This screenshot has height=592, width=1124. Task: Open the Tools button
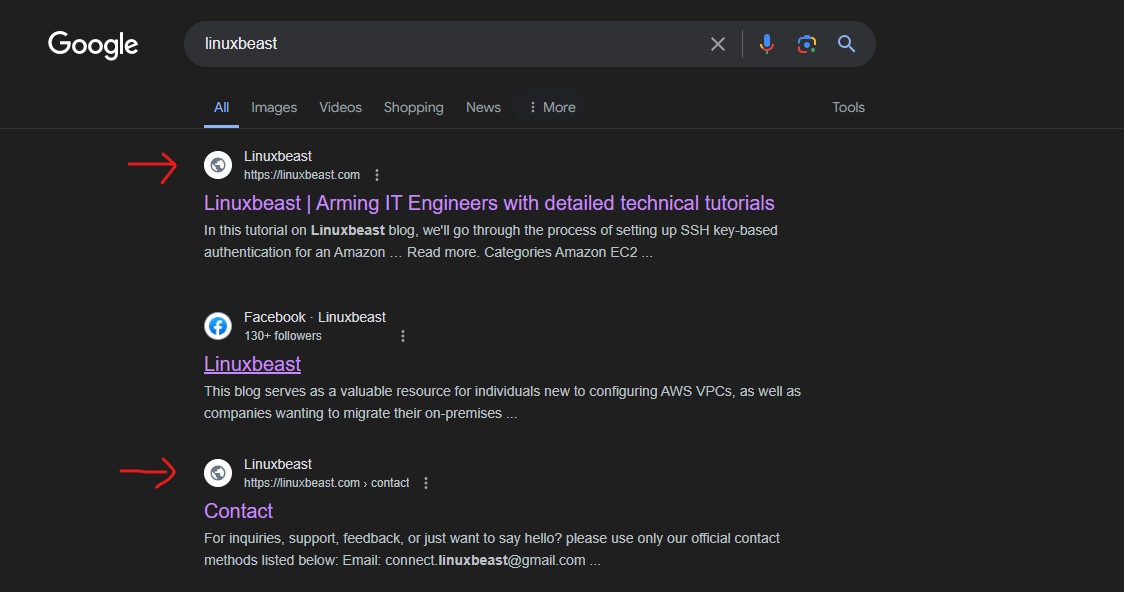click(848, 107)
